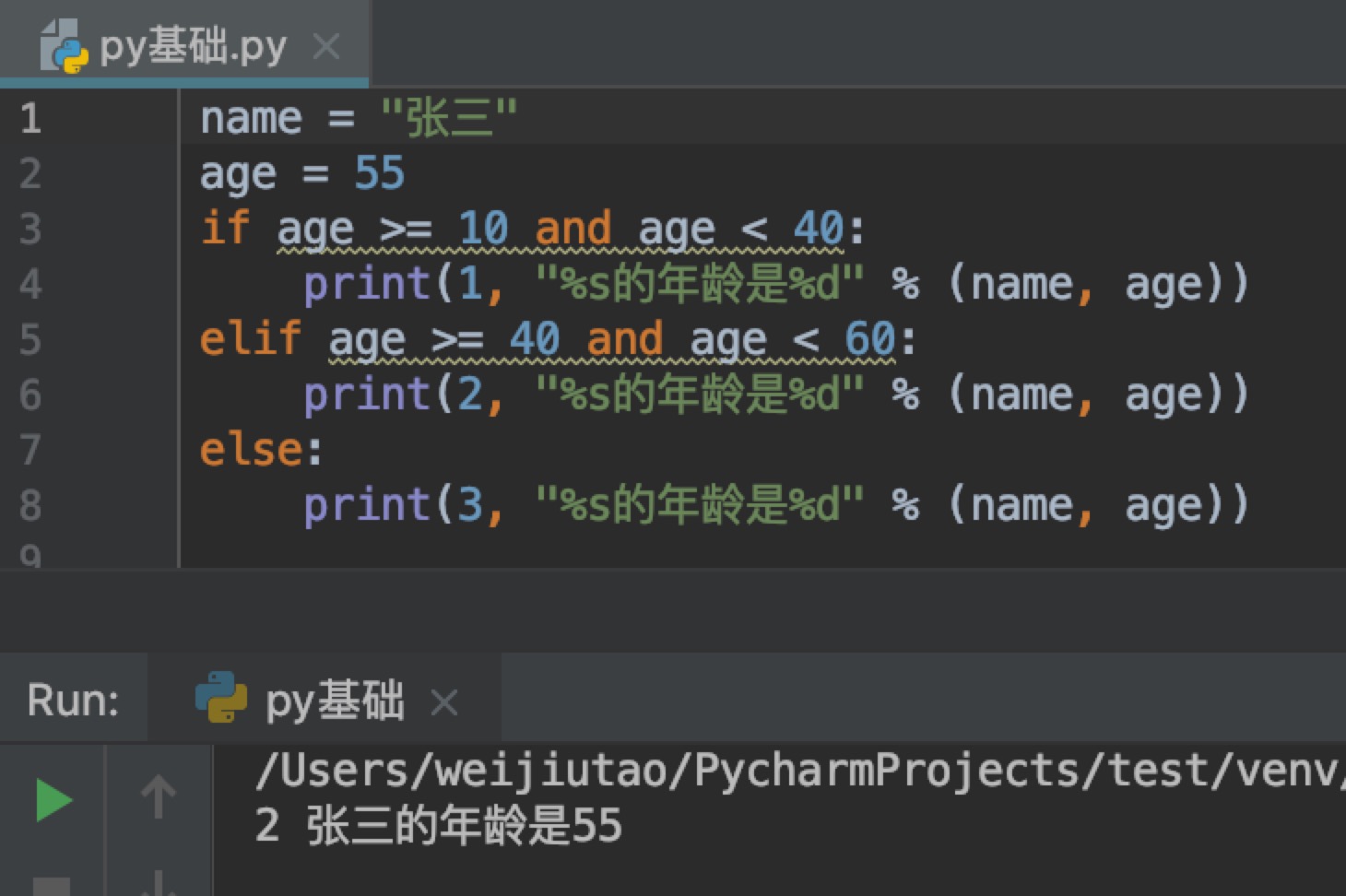1346x896 pixels.
Task: Click the Python icon in the Run tab
Action: click(221, 698)
